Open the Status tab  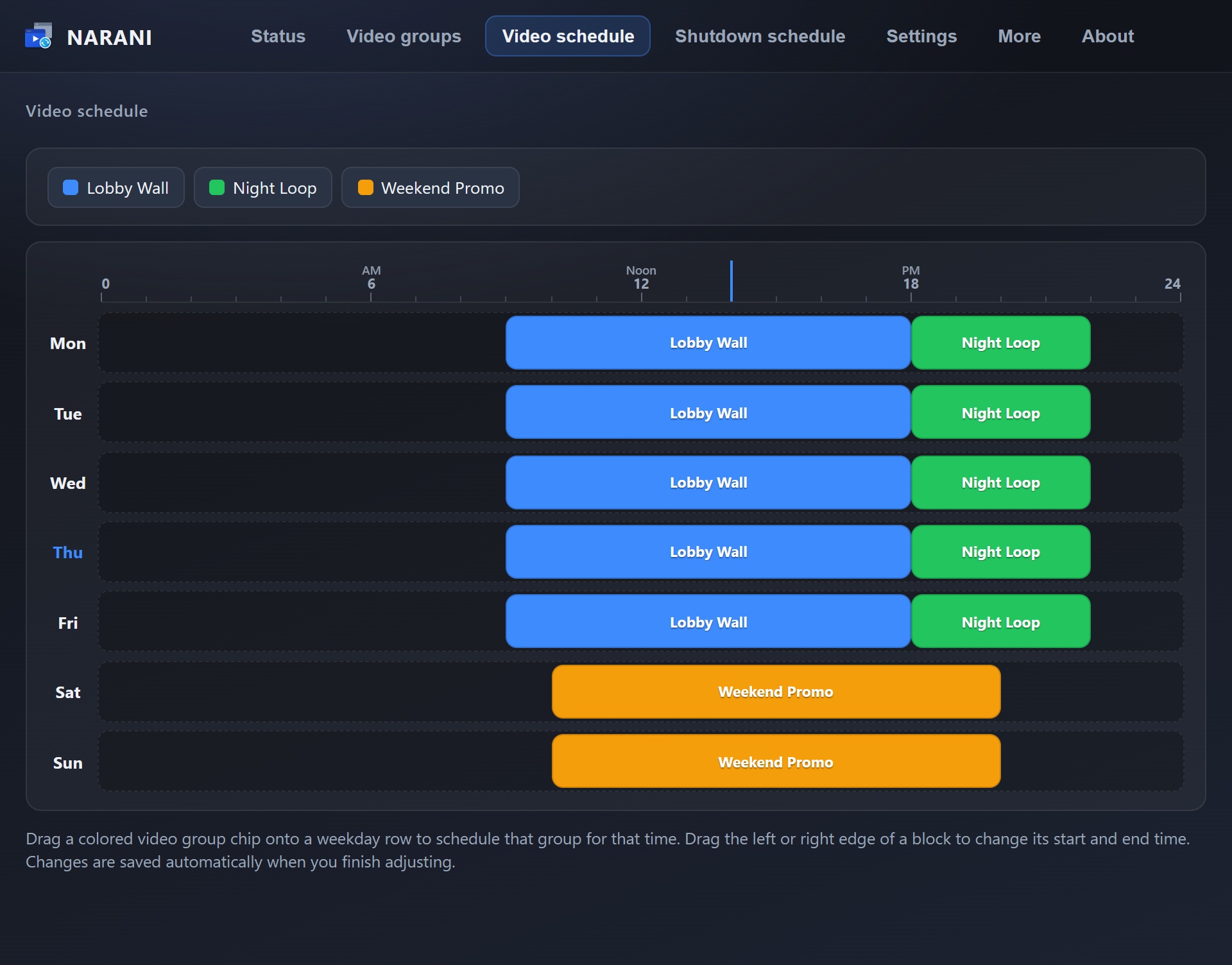pyautogui.click(x=278, y=36)
